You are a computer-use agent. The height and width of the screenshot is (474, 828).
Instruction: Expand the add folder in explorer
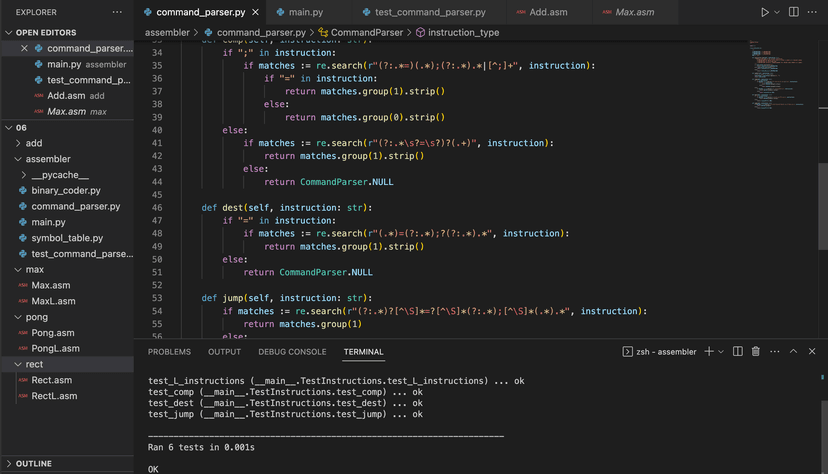[33, 143]
